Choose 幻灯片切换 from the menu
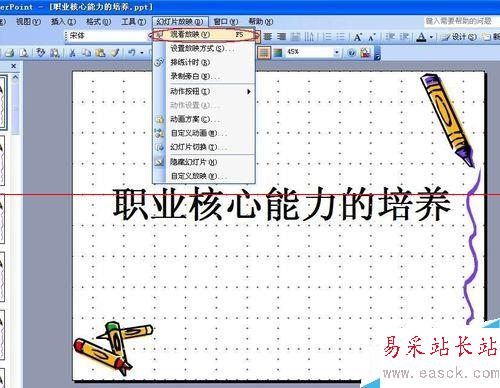Screen dimensions: 500x388 tap(204, 147)
